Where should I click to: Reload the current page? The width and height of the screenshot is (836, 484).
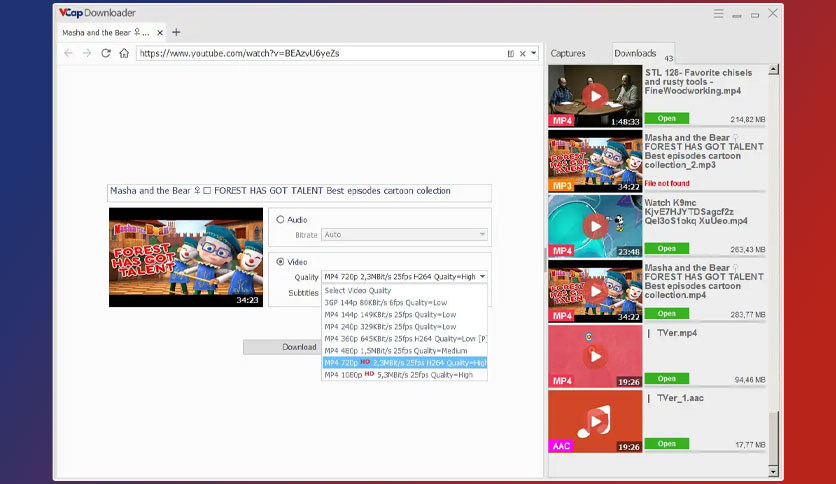tap(106, 53)
